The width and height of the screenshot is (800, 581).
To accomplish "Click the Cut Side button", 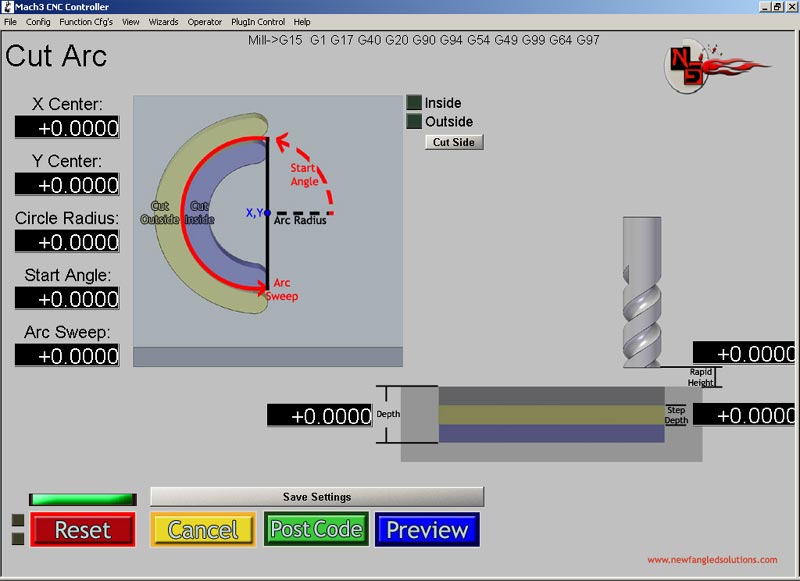I will (x=454, y=142).
